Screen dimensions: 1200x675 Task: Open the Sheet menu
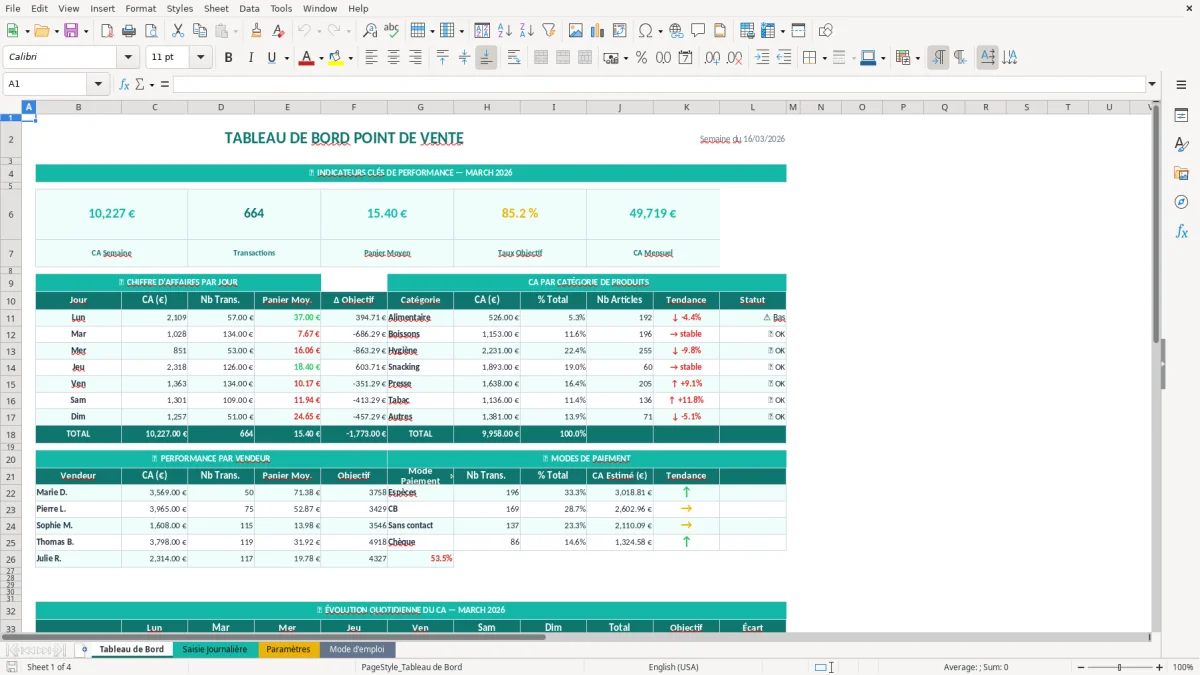pyautogui.click(x=216, y=8)
